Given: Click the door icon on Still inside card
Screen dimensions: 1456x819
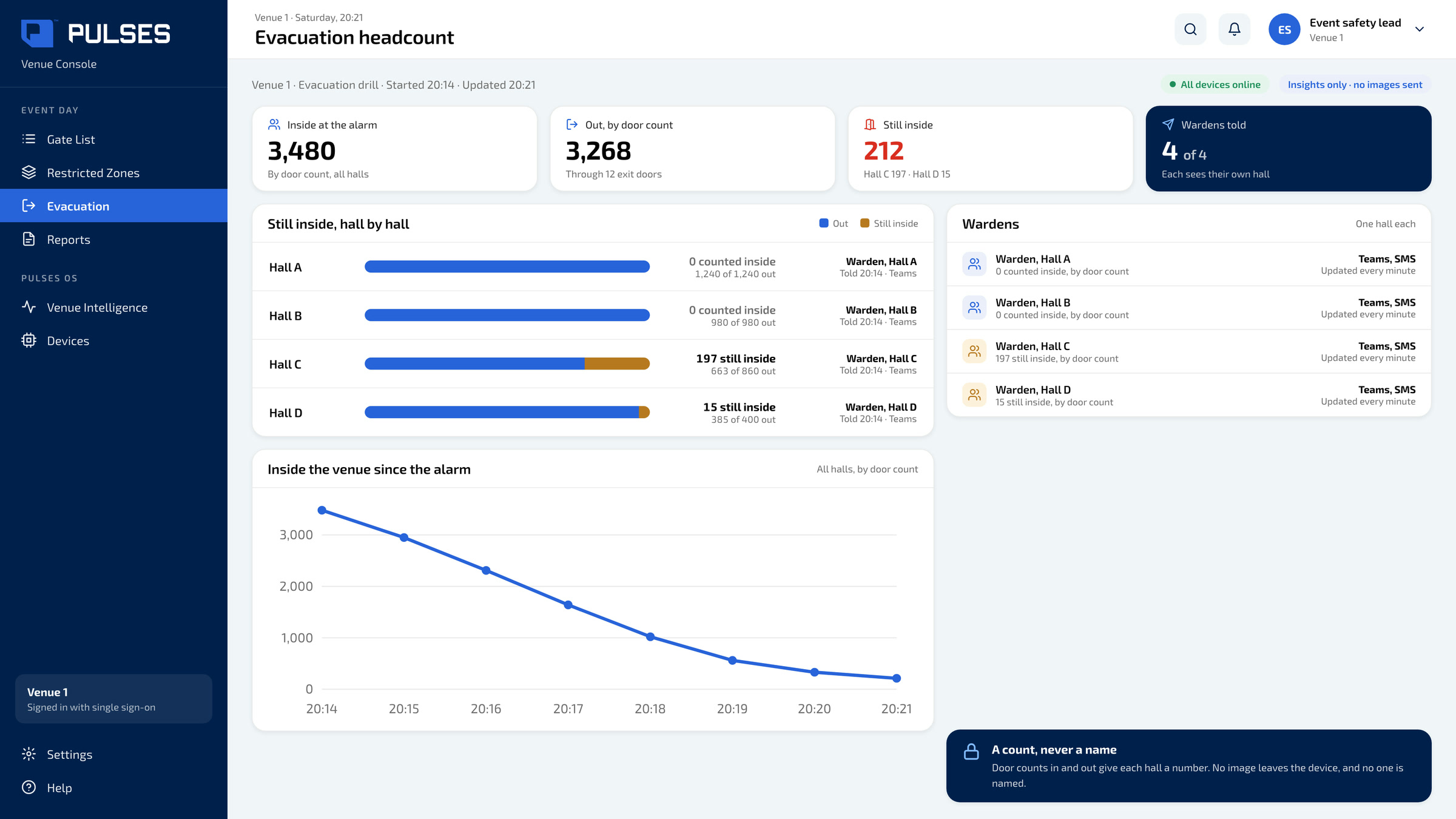Looking at the screenshot, I should click(x=870, y=124).
